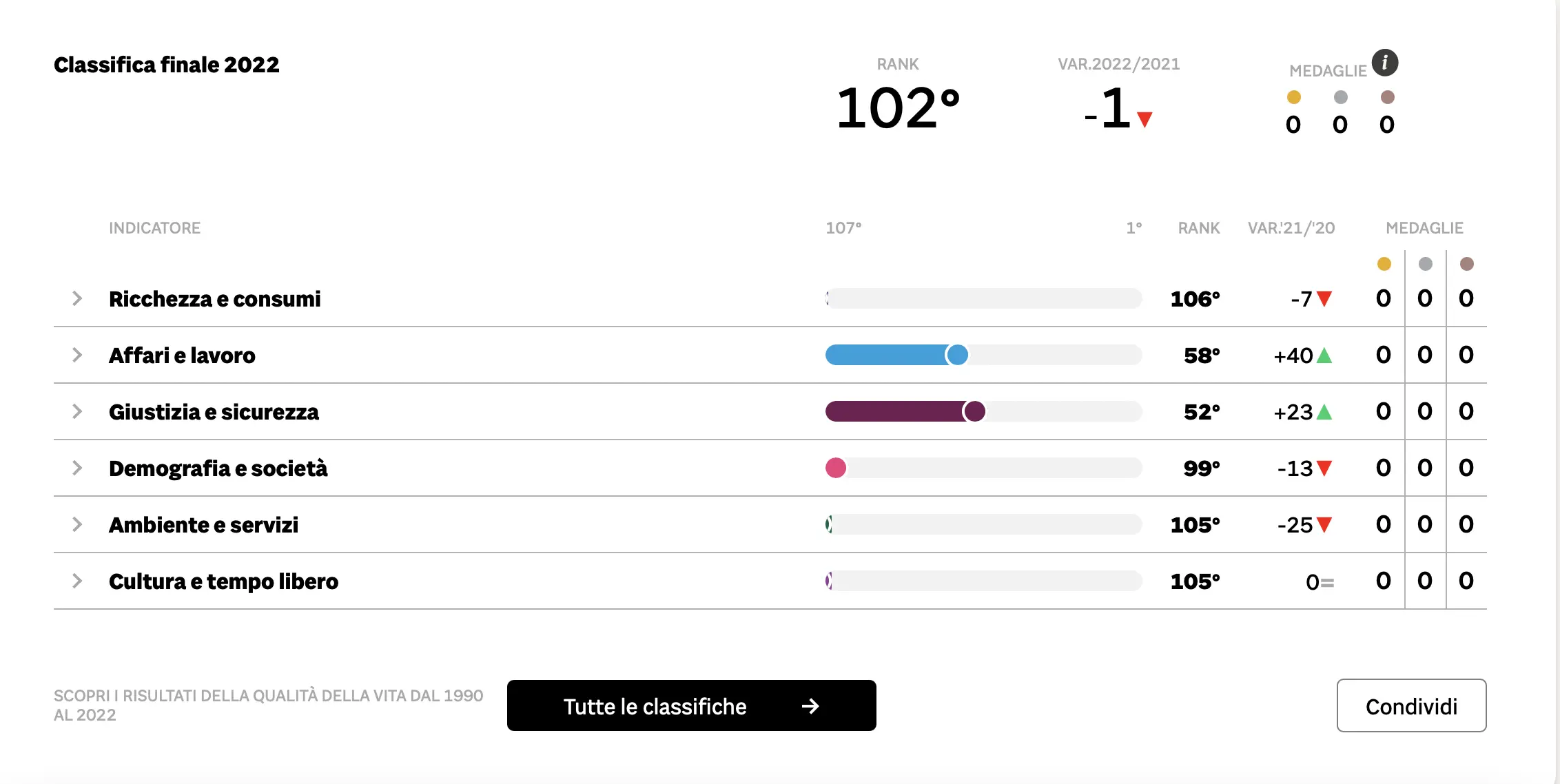1560x784 pixels.
Task: Click bronze medal dot in table header
Action: click(1466, 264)
